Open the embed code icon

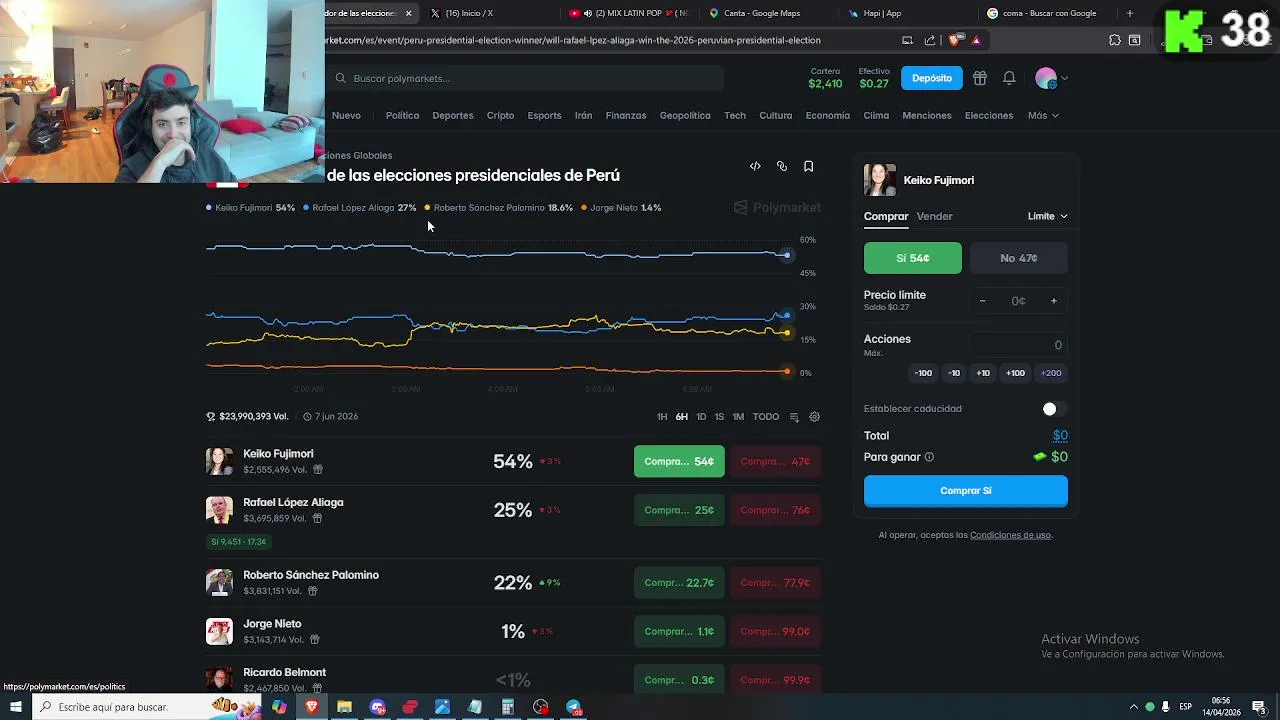[755, 166]
